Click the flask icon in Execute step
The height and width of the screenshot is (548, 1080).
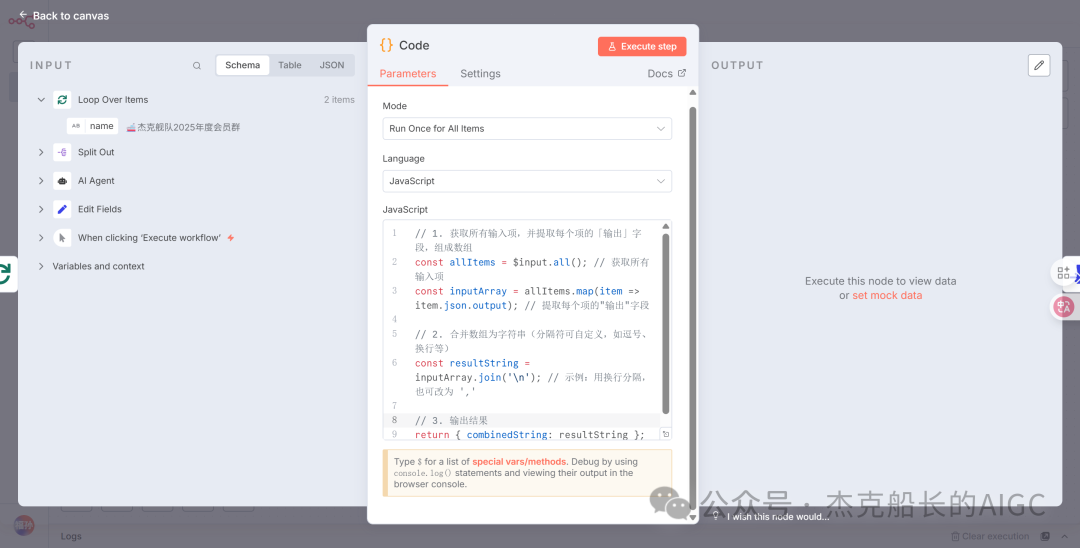click(611, 46)
